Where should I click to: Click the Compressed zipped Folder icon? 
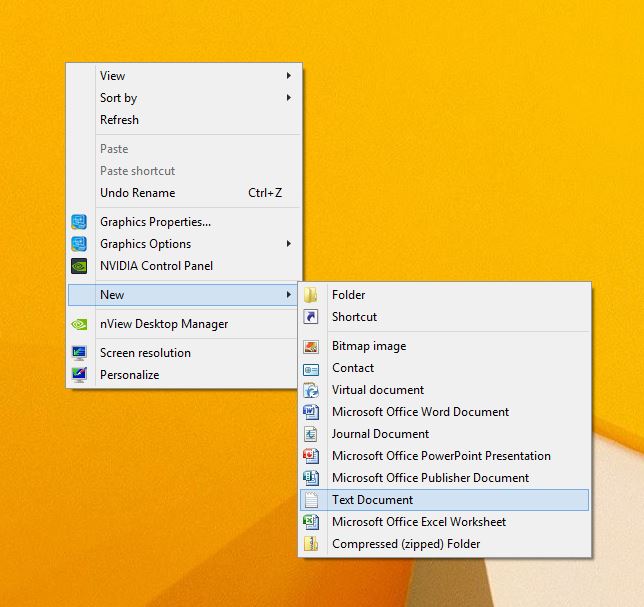tap(311, 544)
